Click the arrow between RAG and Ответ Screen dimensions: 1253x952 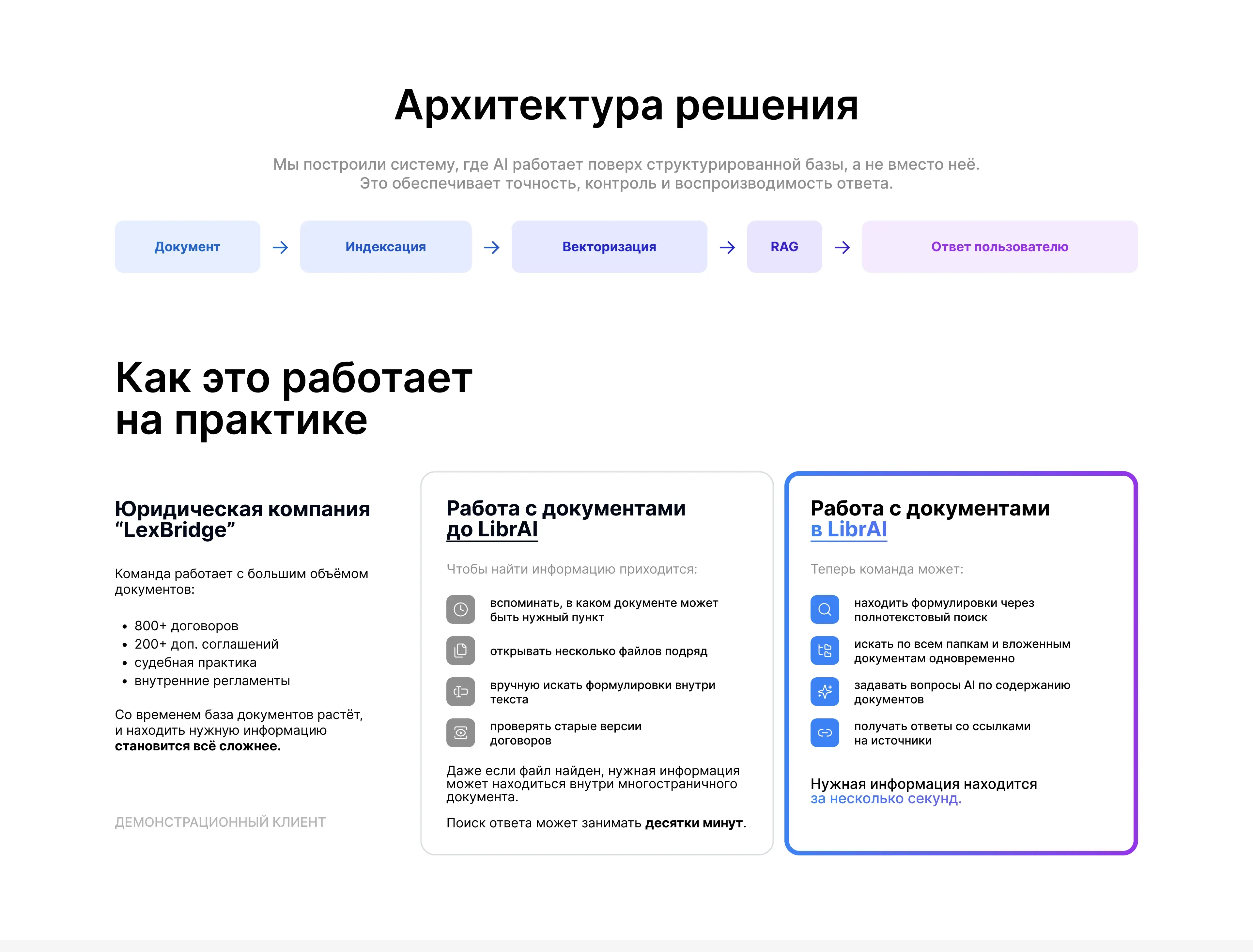[842, 247]
